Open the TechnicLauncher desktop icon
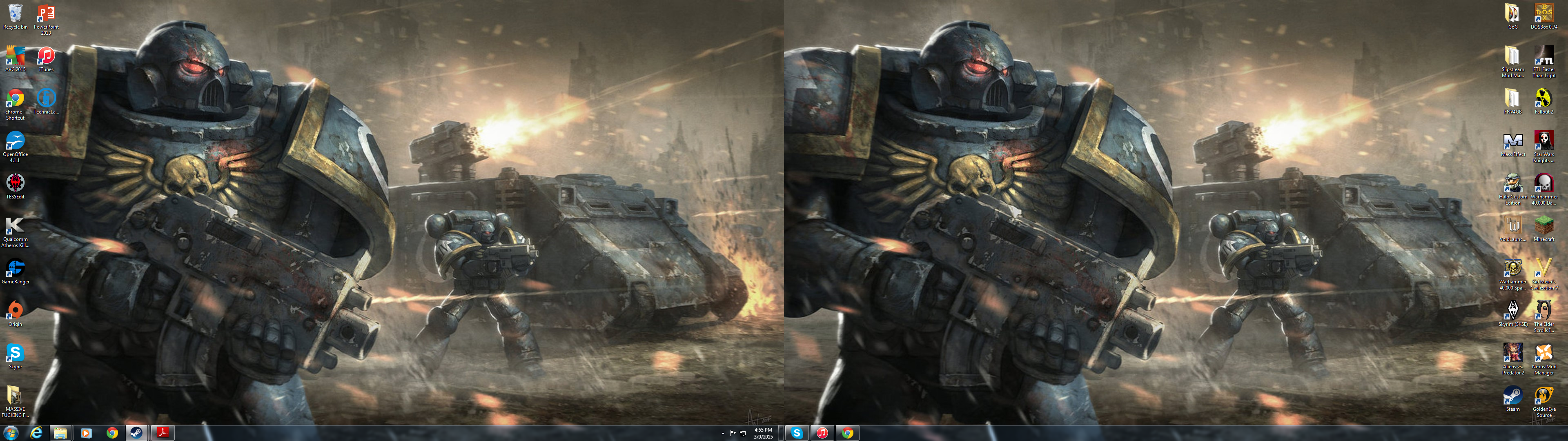 46,102
